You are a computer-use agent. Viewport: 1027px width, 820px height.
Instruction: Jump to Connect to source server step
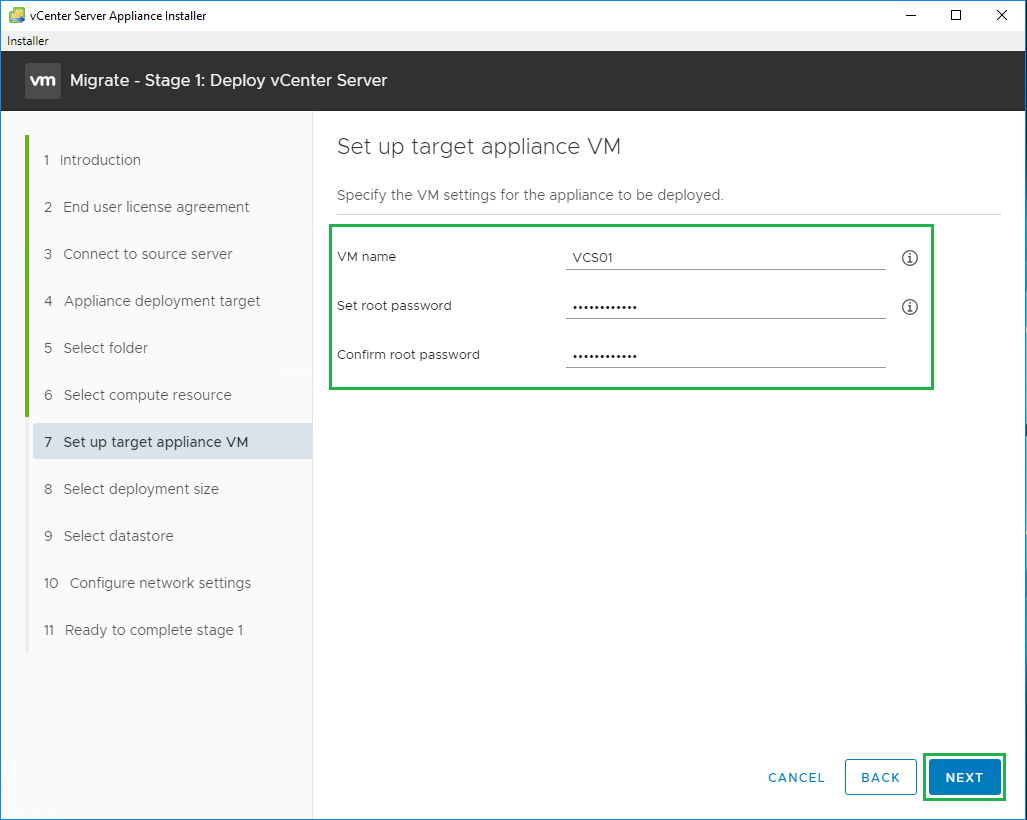point(147,254)
